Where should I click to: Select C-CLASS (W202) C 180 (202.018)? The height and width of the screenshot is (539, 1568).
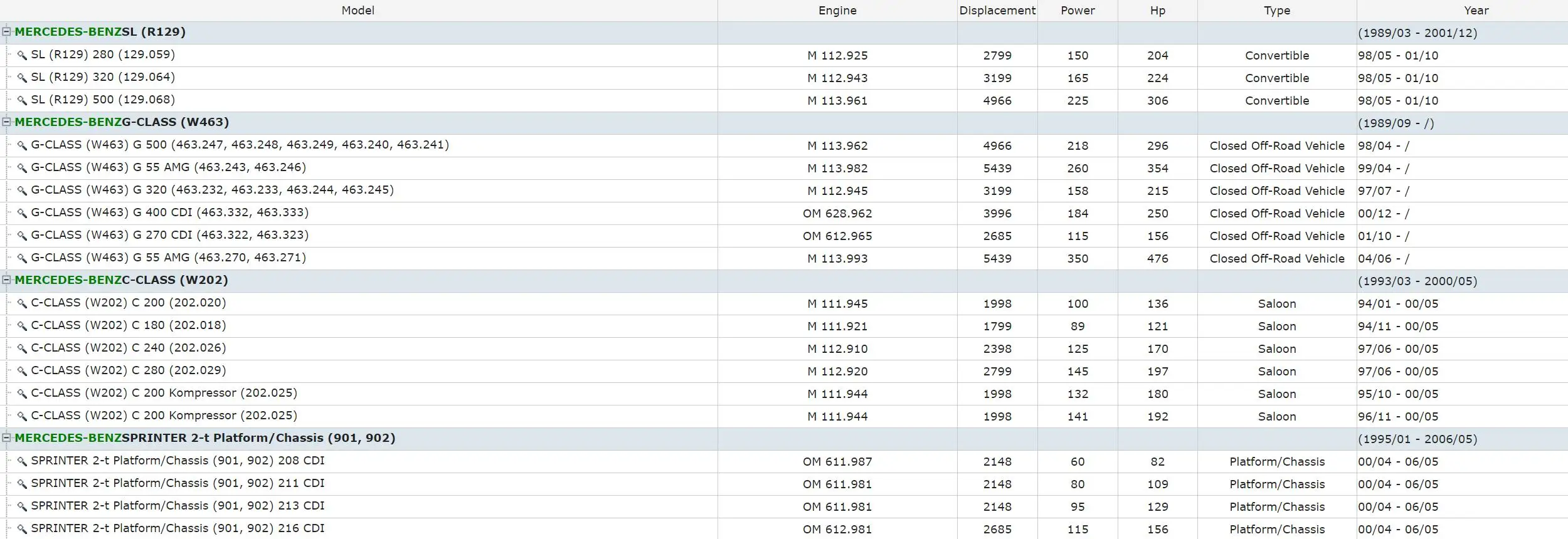[x=129, y=325]
